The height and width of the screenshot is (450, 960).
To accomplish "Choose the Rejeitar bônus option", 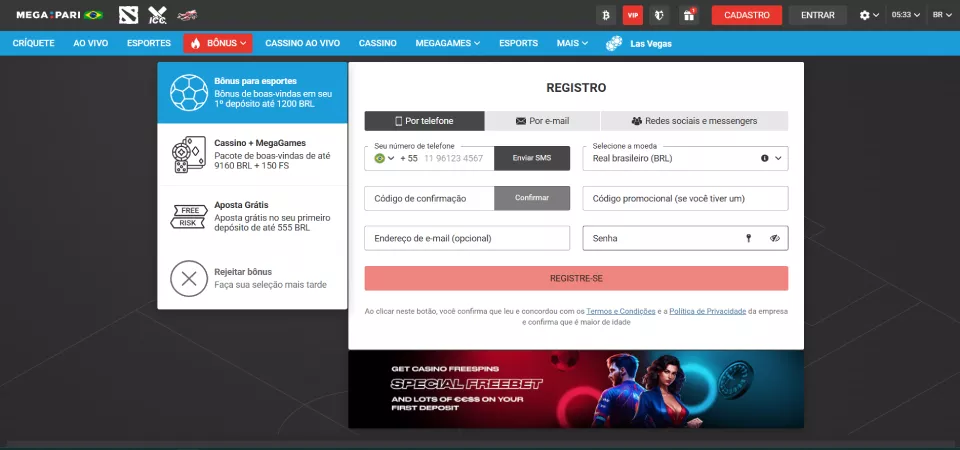I will [x=253, y=278].
